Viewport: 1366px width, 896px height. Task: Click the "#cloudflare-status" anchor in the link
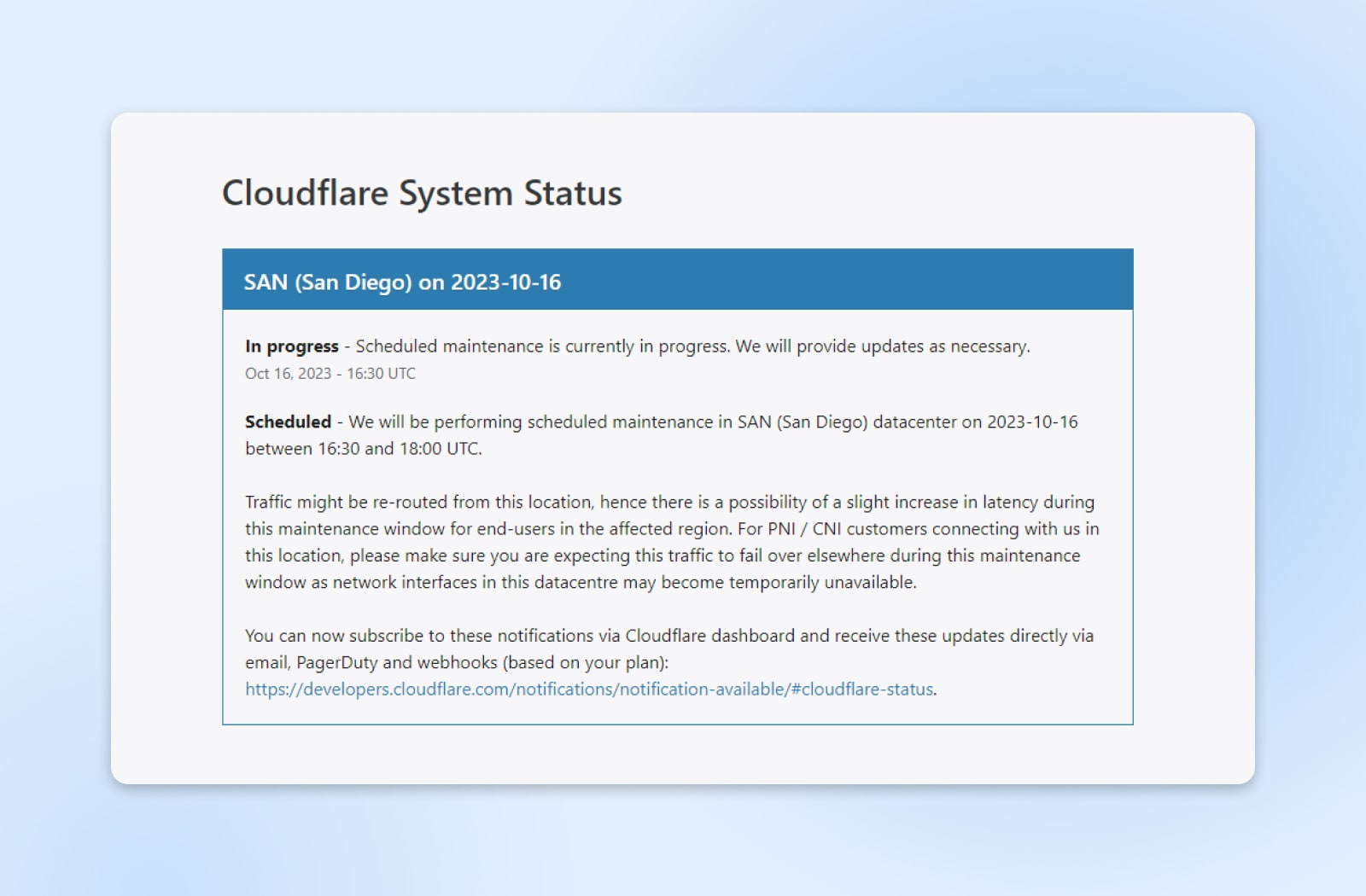[871, 689]
